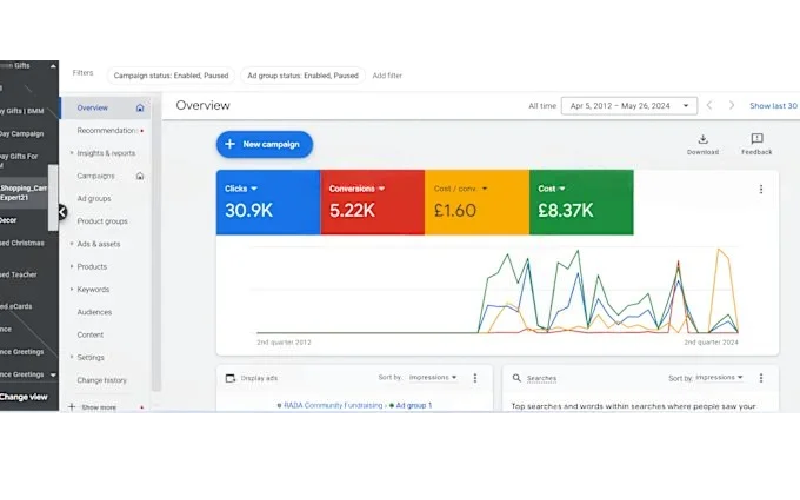Open the Searches card options menu
Image resolution: width=800 pixels, height=500 pixels.
[760, 378]
